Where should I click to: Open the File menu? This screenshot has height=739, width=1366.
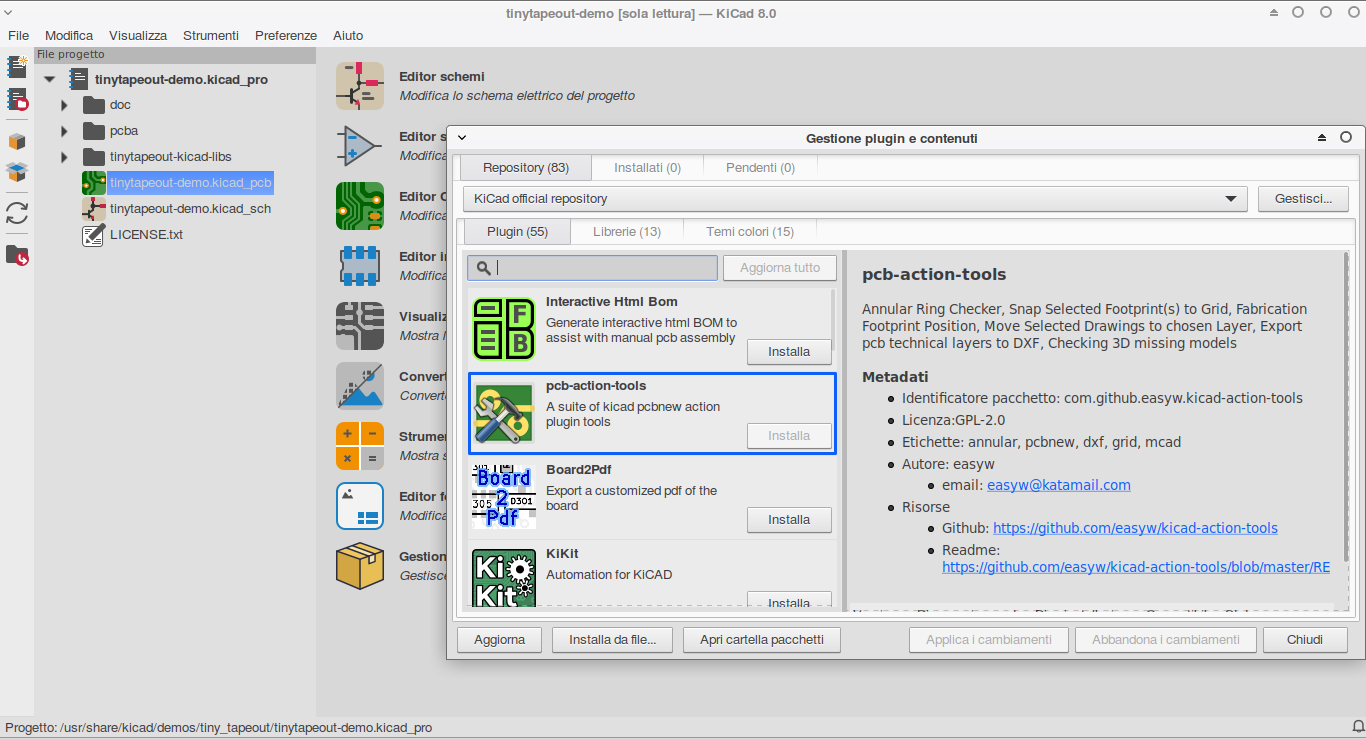(19, 35)
